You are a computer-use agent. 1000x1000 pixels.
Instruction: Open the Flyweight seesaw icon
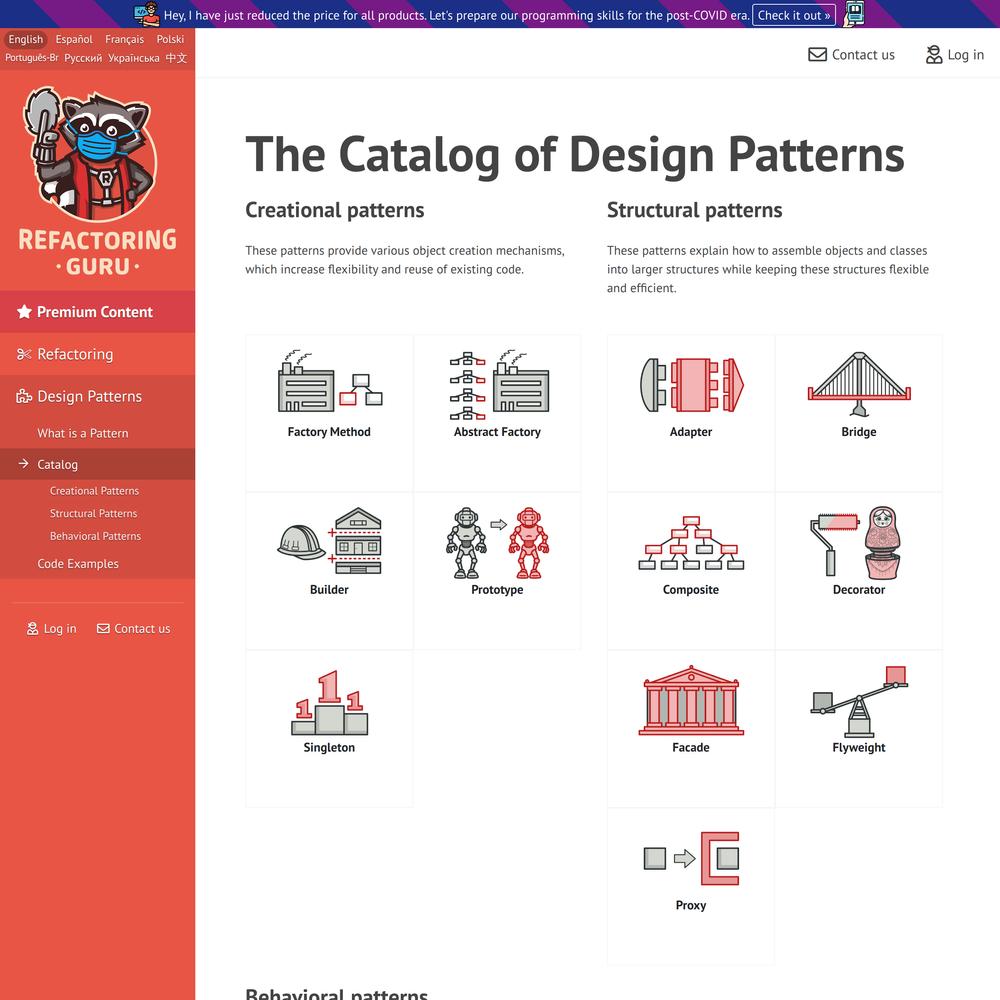(859, 702)
